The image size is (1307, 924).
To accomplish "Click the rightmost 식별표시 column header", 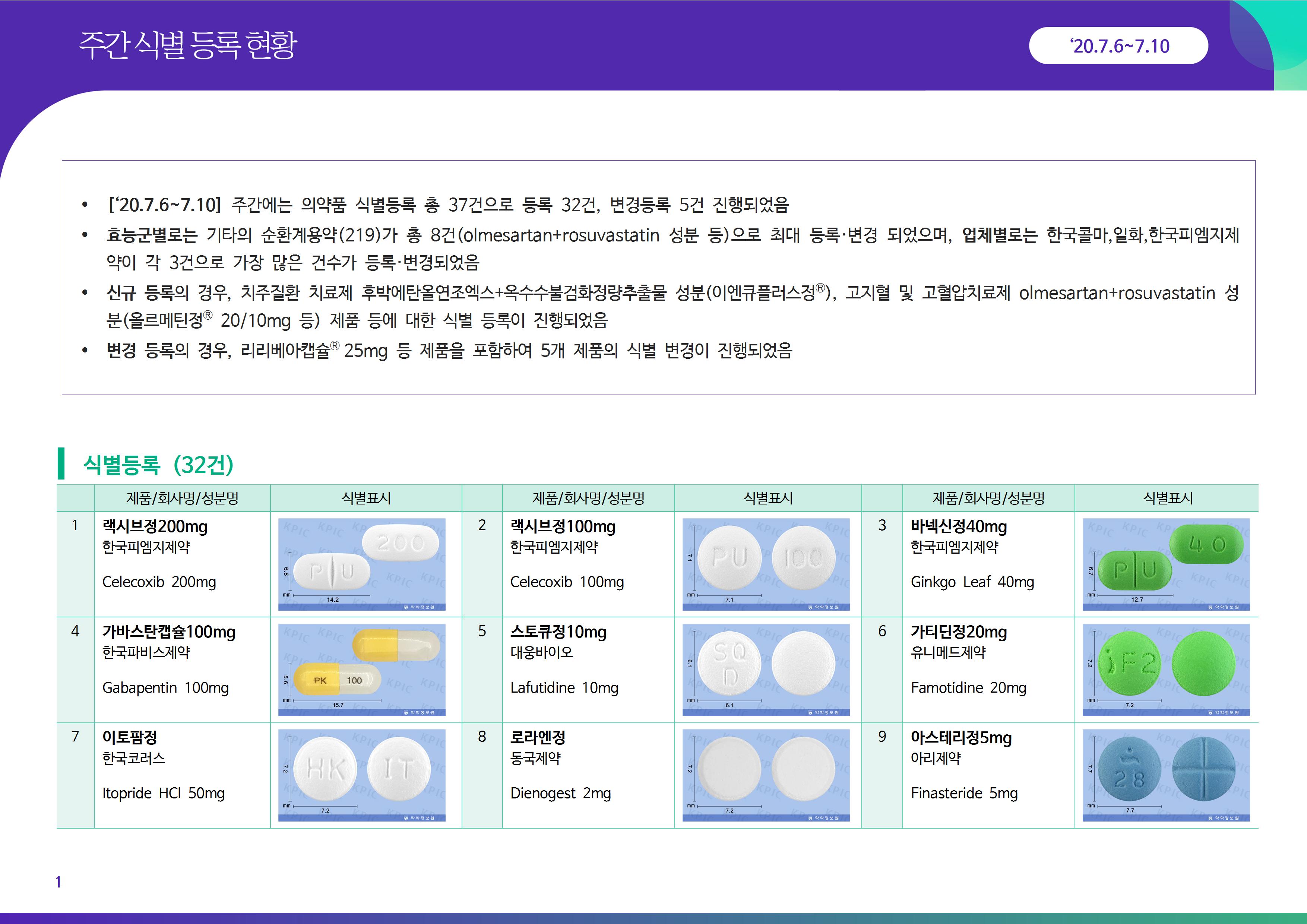I will 1167,498.
